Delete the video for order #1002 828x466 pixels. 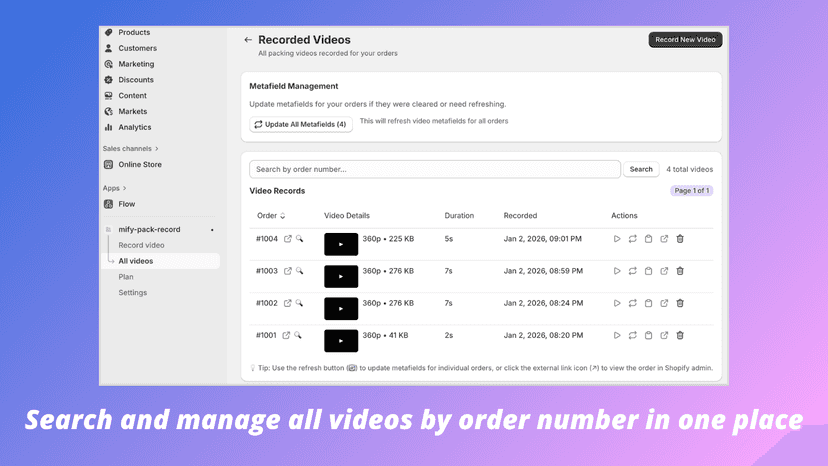tap(680, 303)
